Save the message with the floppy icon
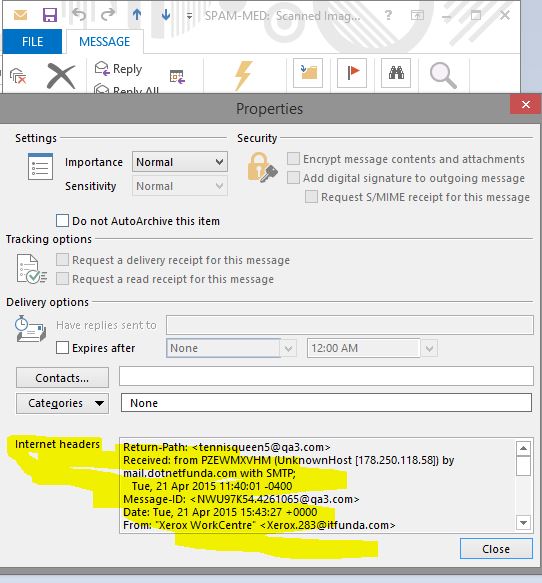 point(50,15)
